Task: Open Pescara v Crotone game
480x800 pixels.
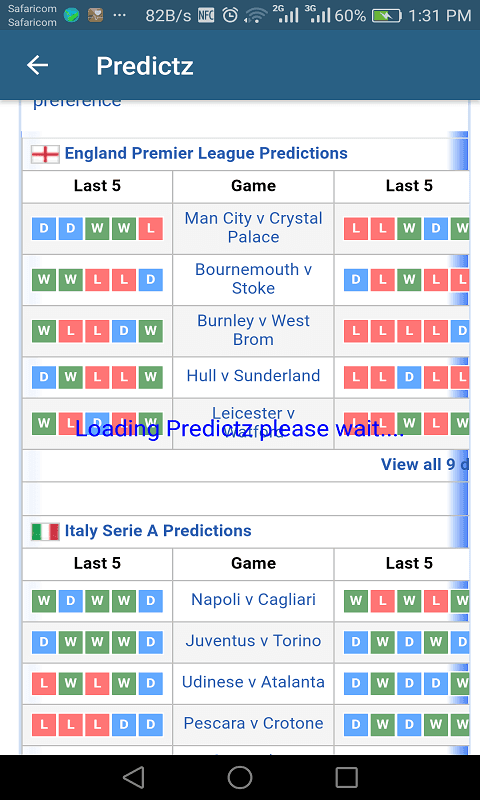Action: tap(254, 723)
